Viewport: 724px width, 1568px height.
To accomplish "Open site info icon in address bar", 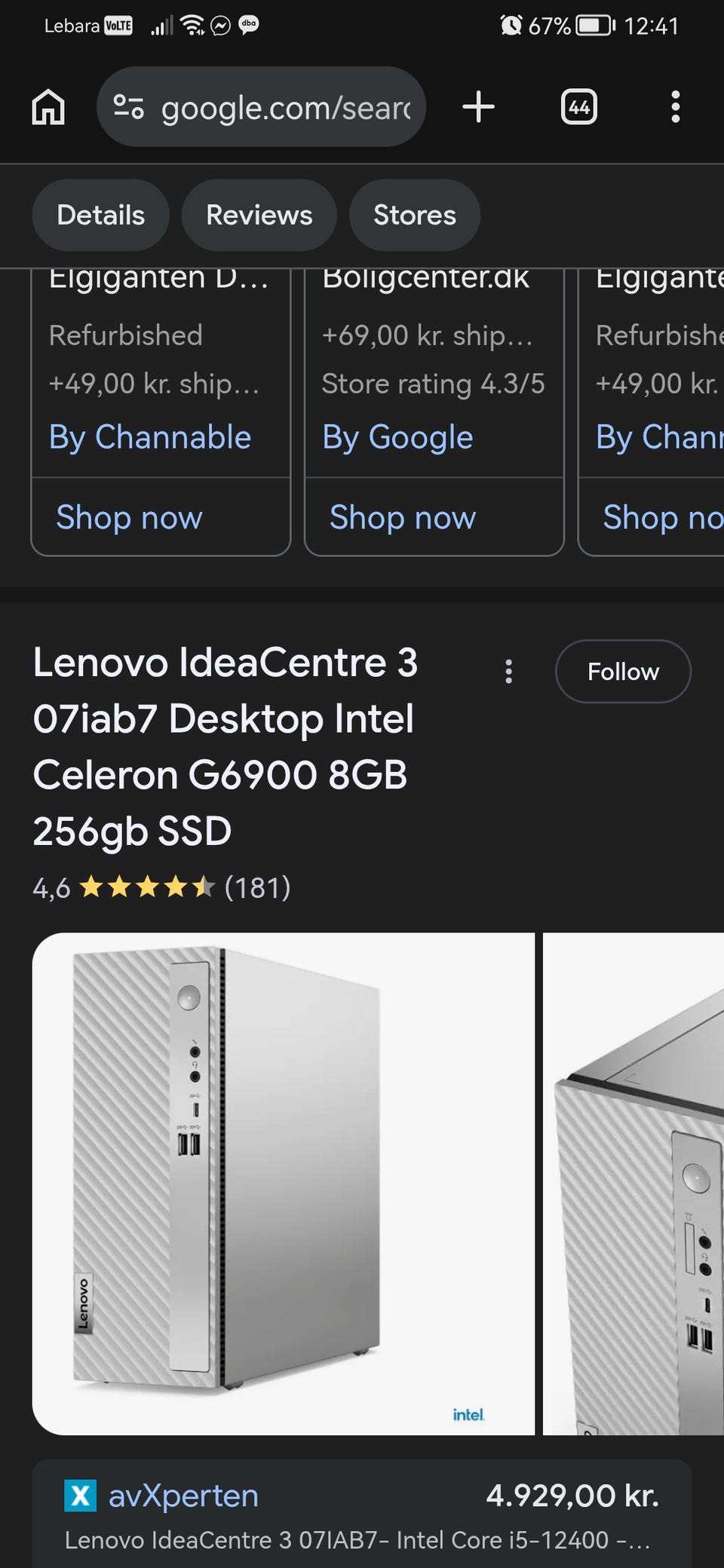I will click(x=128, y=107).
